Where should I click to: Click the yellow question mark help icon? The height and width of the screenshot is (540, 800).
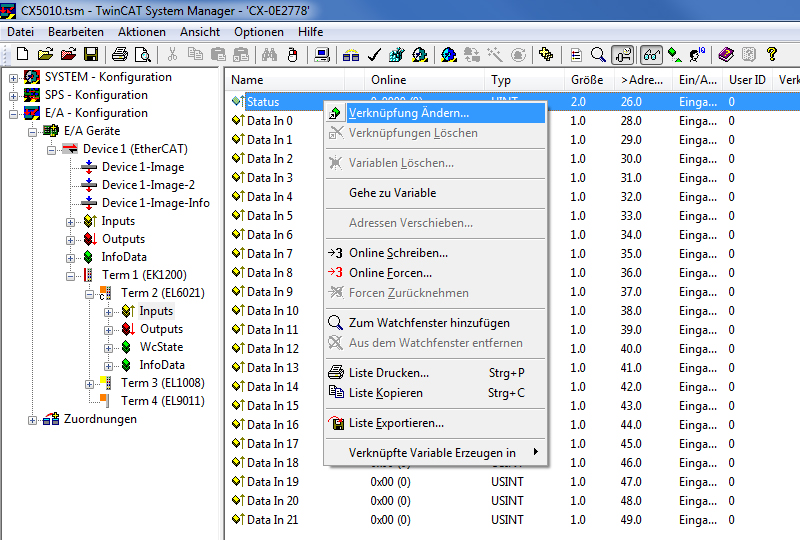tap(771, 54)
